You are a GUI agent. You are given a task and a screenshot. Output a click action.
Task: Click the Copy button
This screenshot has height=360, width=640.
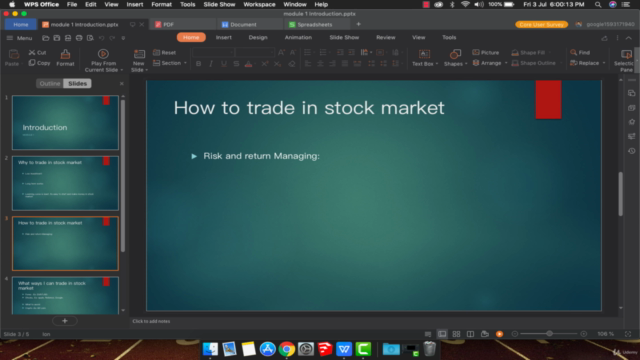(39, 63)
